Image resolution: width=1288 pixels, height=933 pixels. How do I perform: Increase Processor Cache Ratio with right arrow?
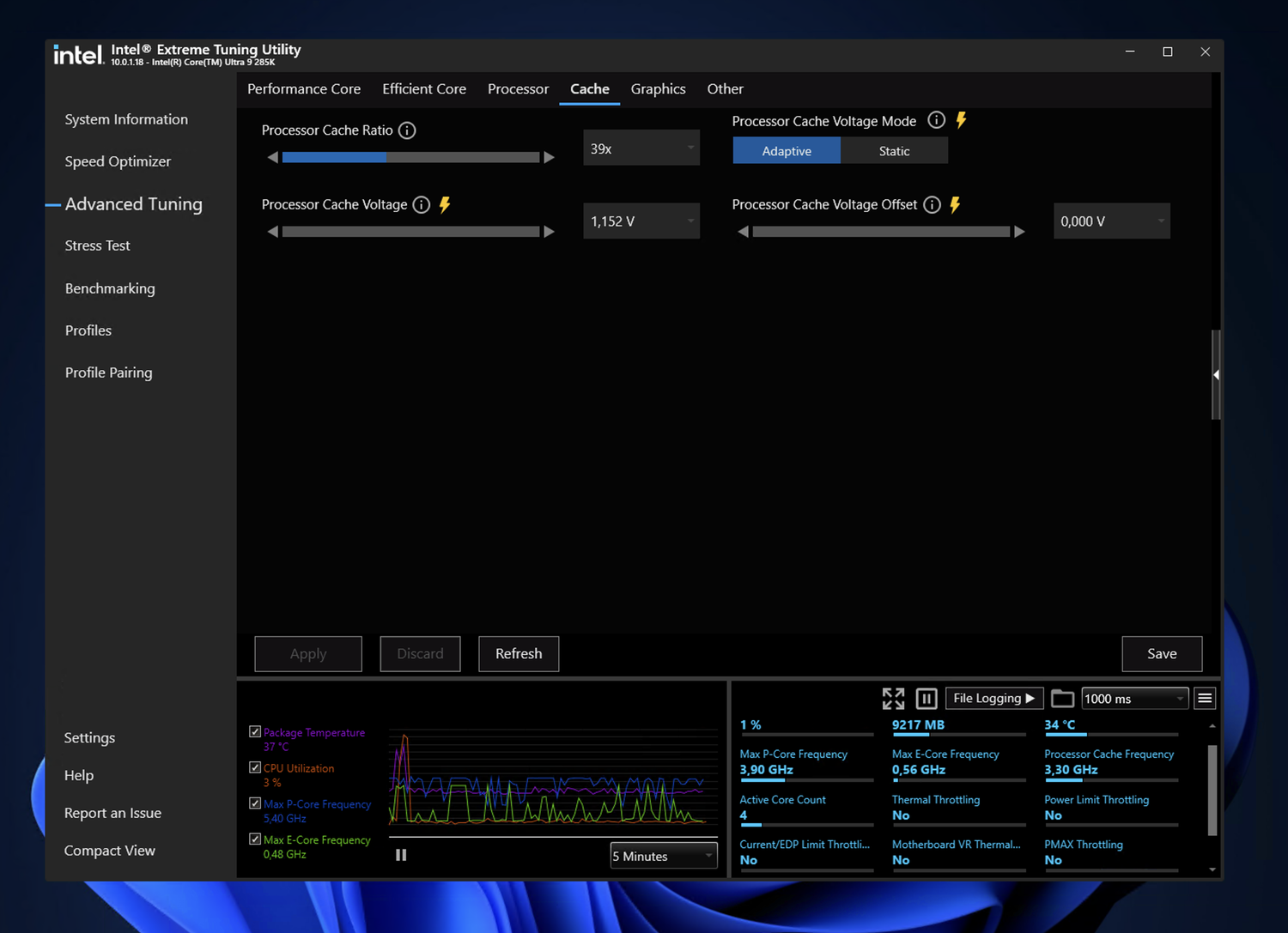coord(550,158)
